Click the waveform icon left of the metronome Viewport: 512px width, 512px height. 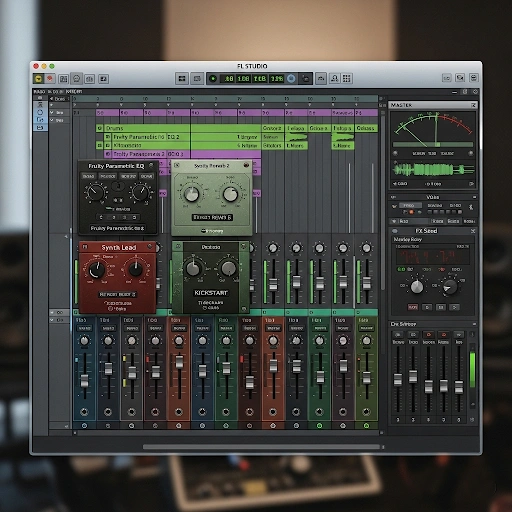[x=321, y=79]
